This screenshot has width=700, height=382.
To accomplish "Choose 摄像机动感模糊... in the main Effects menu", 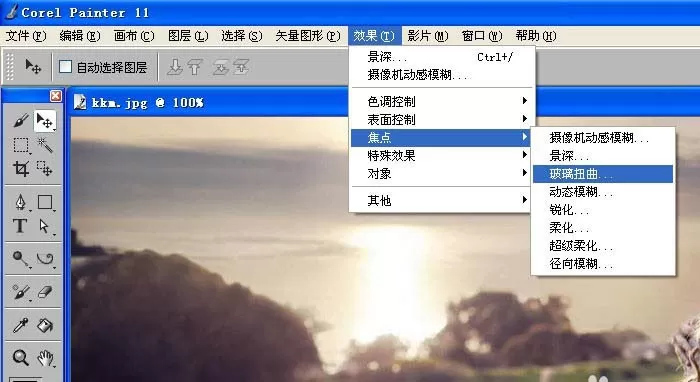I will tap(442, 75).
